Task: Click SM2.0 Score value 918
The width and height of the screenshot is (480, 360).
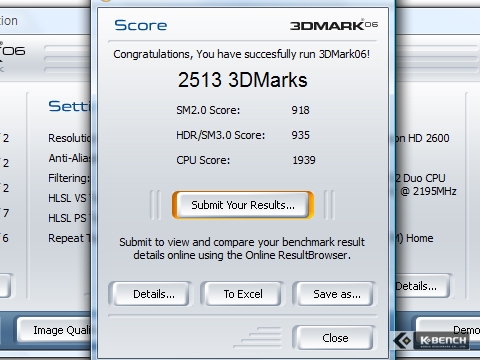Action: [300, 110]
